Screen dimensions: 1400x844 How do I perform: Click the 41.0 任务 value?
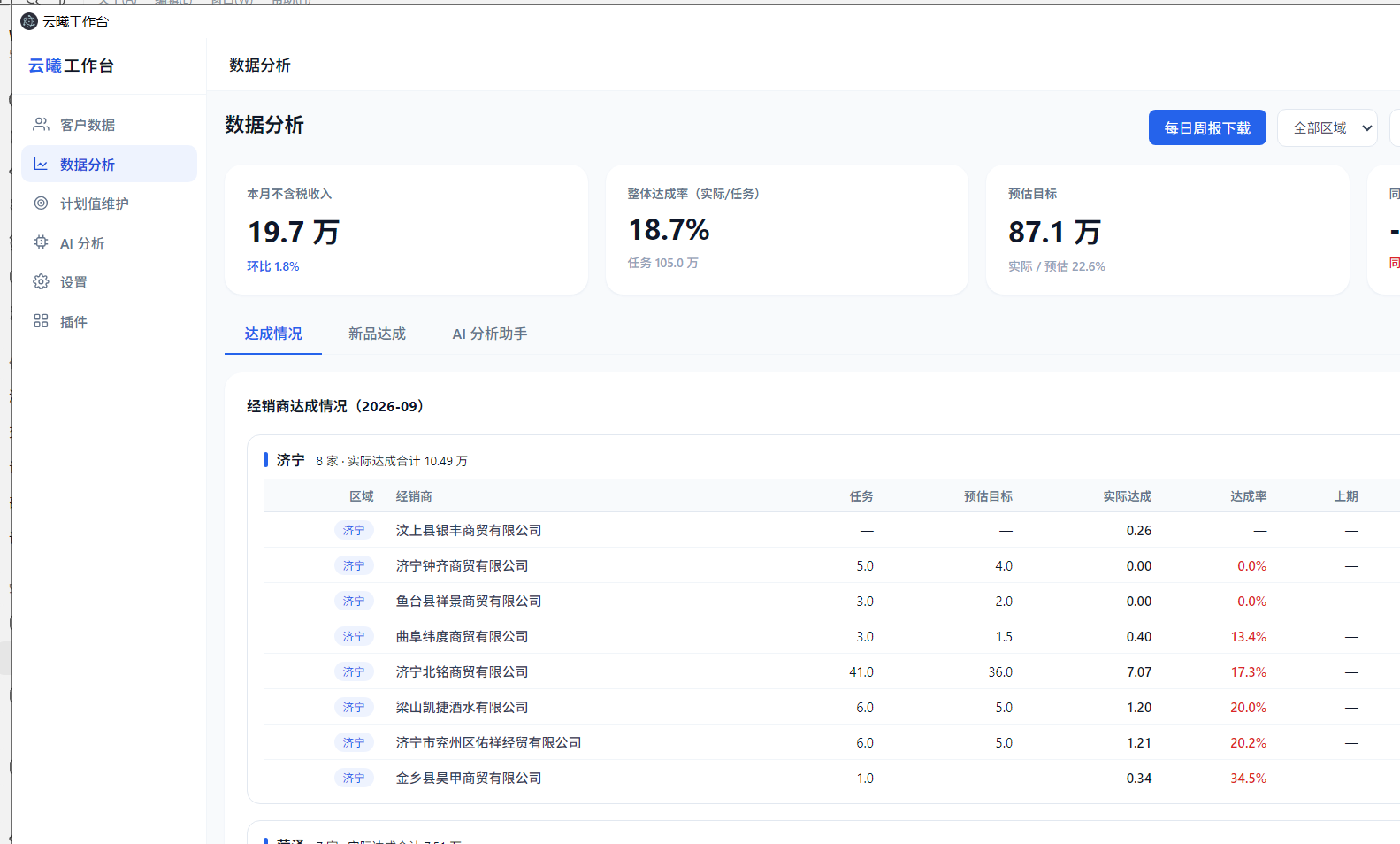[x=861, y=671]
